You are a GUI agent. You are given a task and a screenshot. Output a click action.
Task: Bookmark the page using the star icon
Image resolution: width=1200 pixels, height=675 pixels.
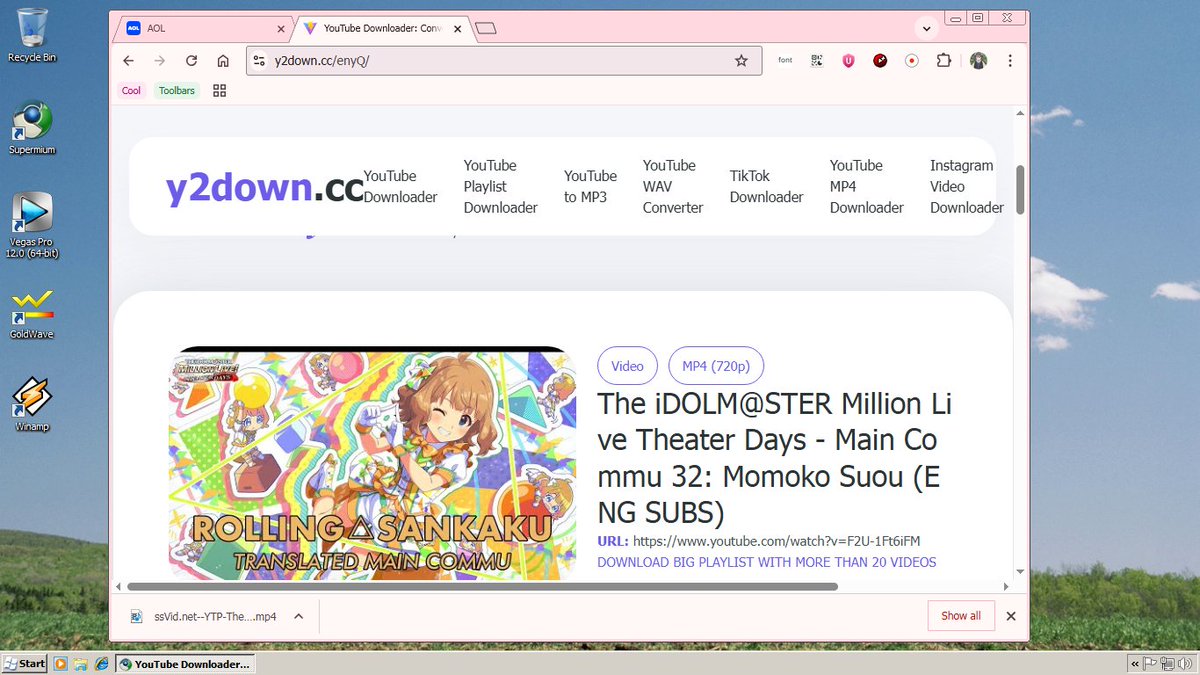click(742, 60)
